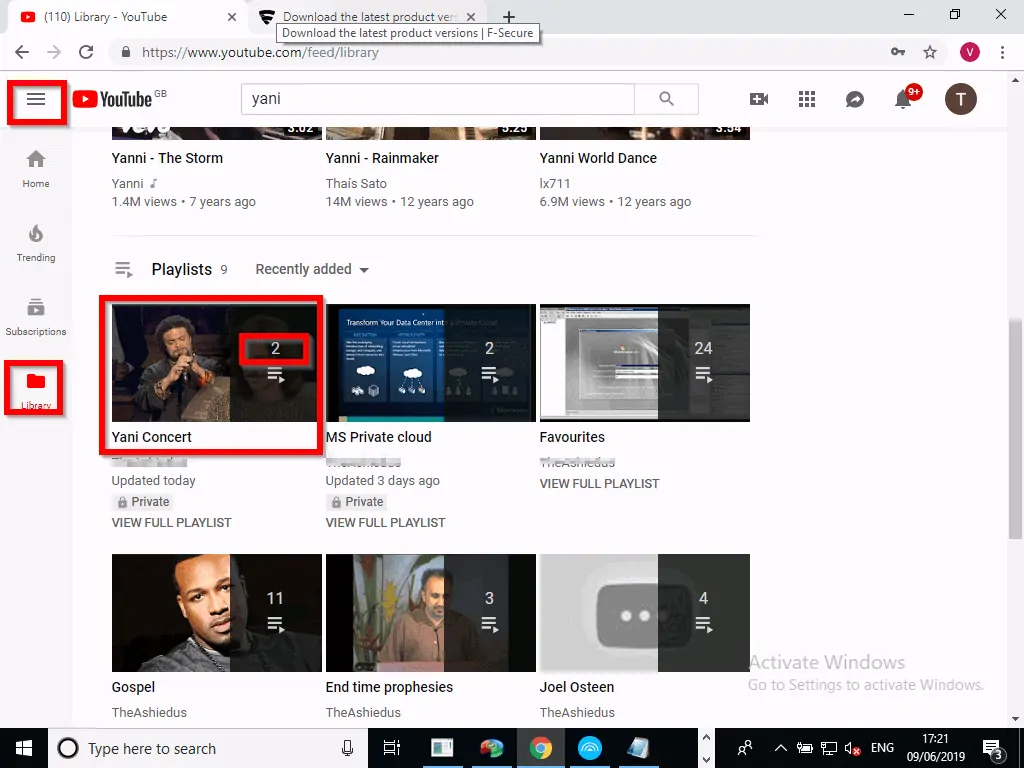
Task: Switch to the F-Secure download tab
Action: point(368,17)
